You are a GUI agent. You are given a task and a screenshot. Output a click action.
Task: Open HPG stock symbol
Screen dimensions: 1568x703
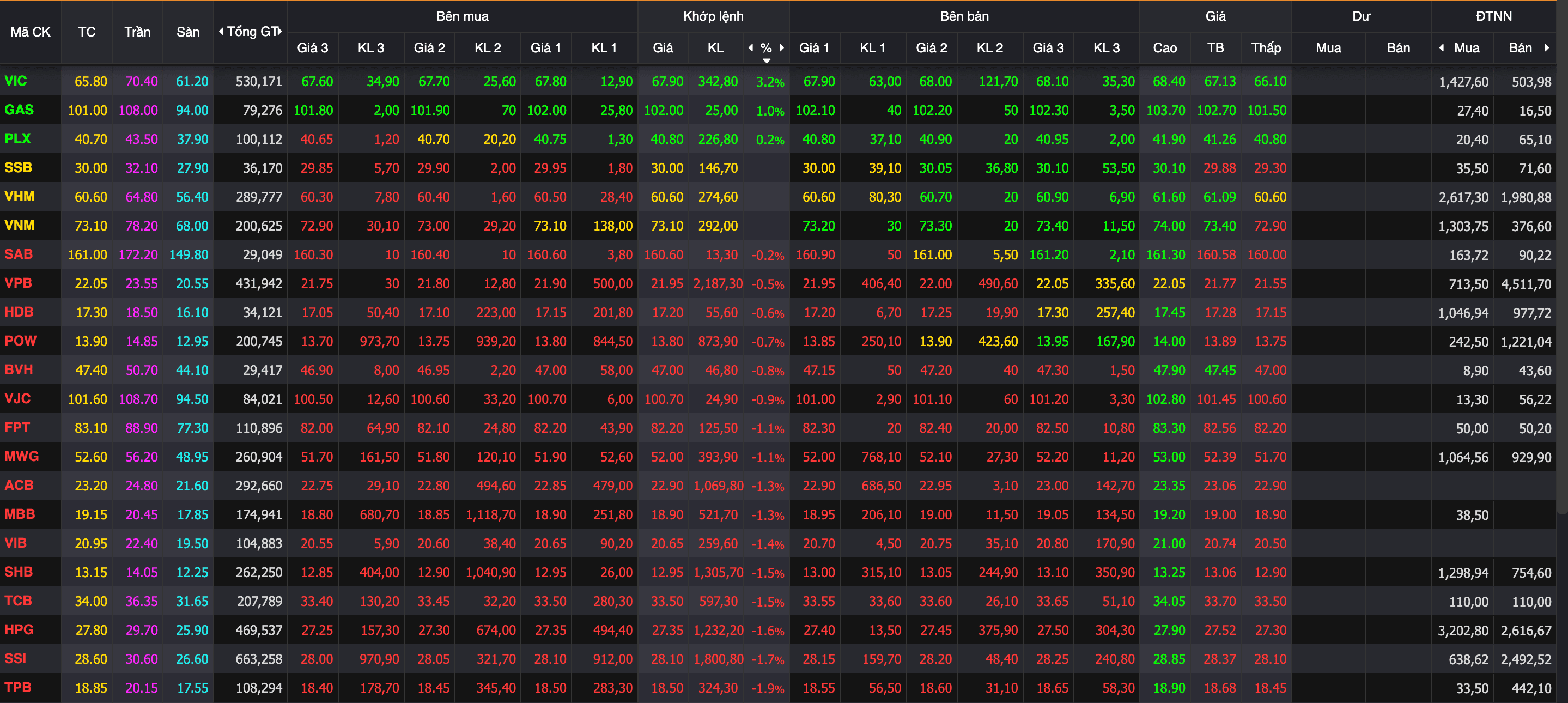19,630
